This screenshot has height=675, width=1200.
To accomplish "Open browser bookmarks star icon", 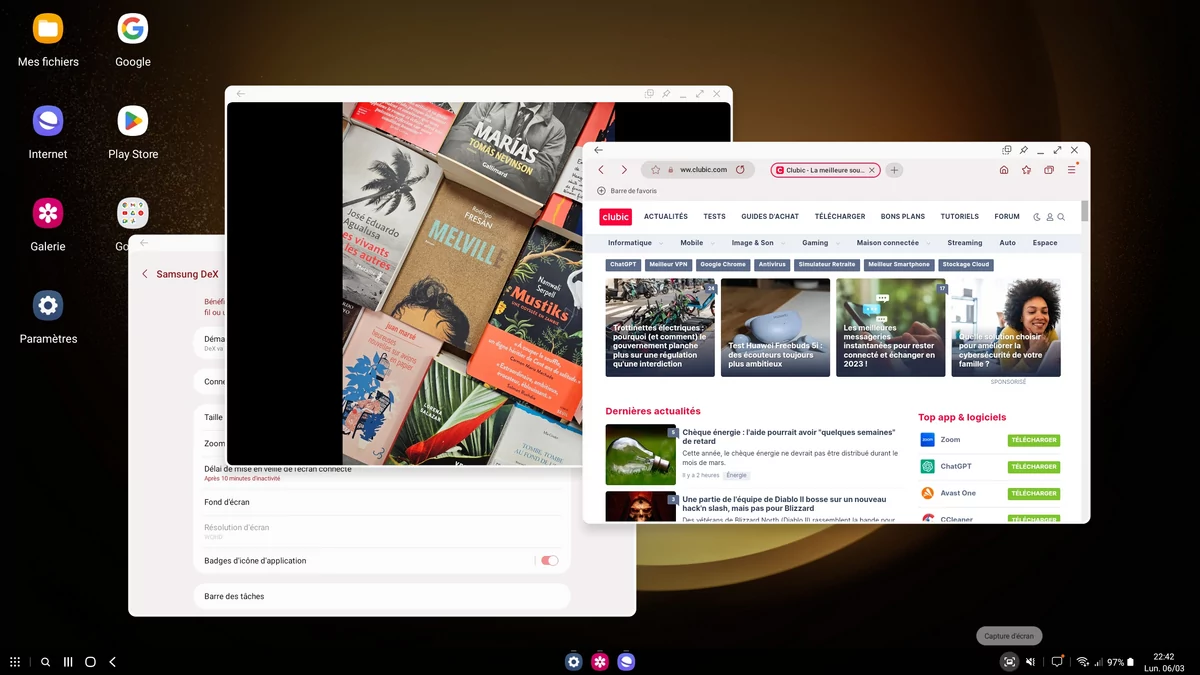I will pos(1026,170).
